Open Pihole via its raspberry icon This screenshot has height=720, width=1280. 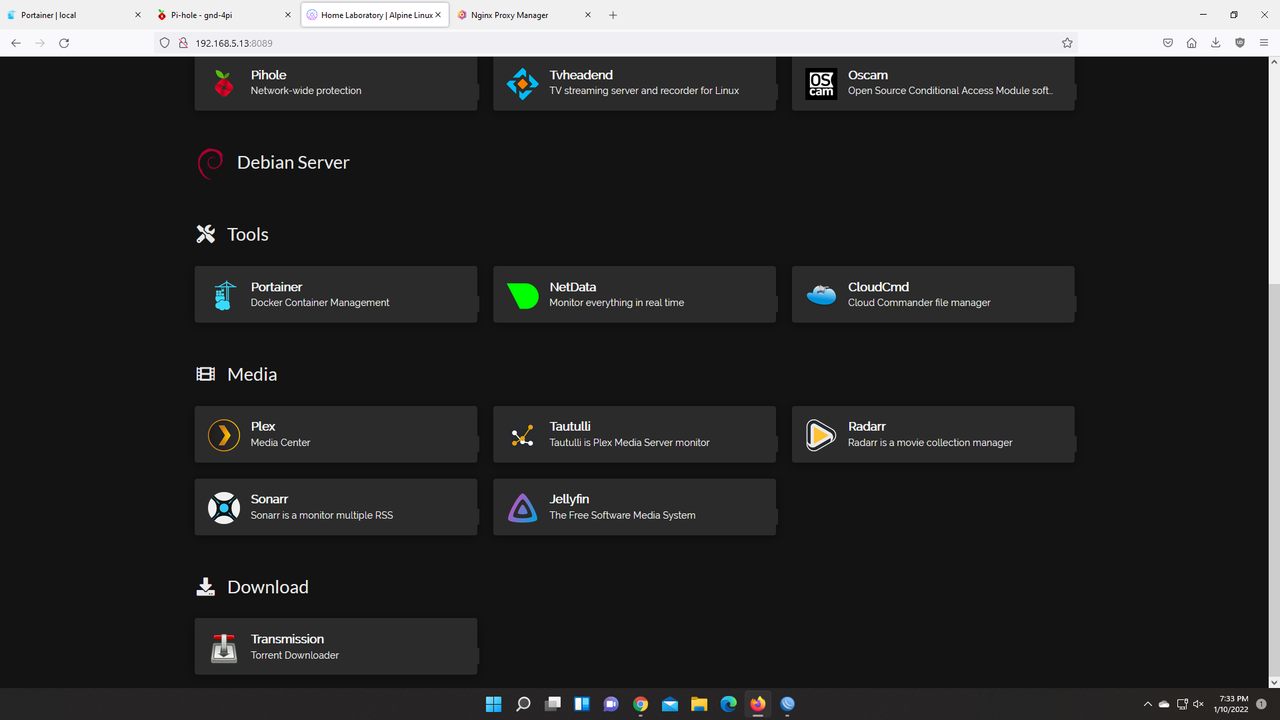point(223,83)
